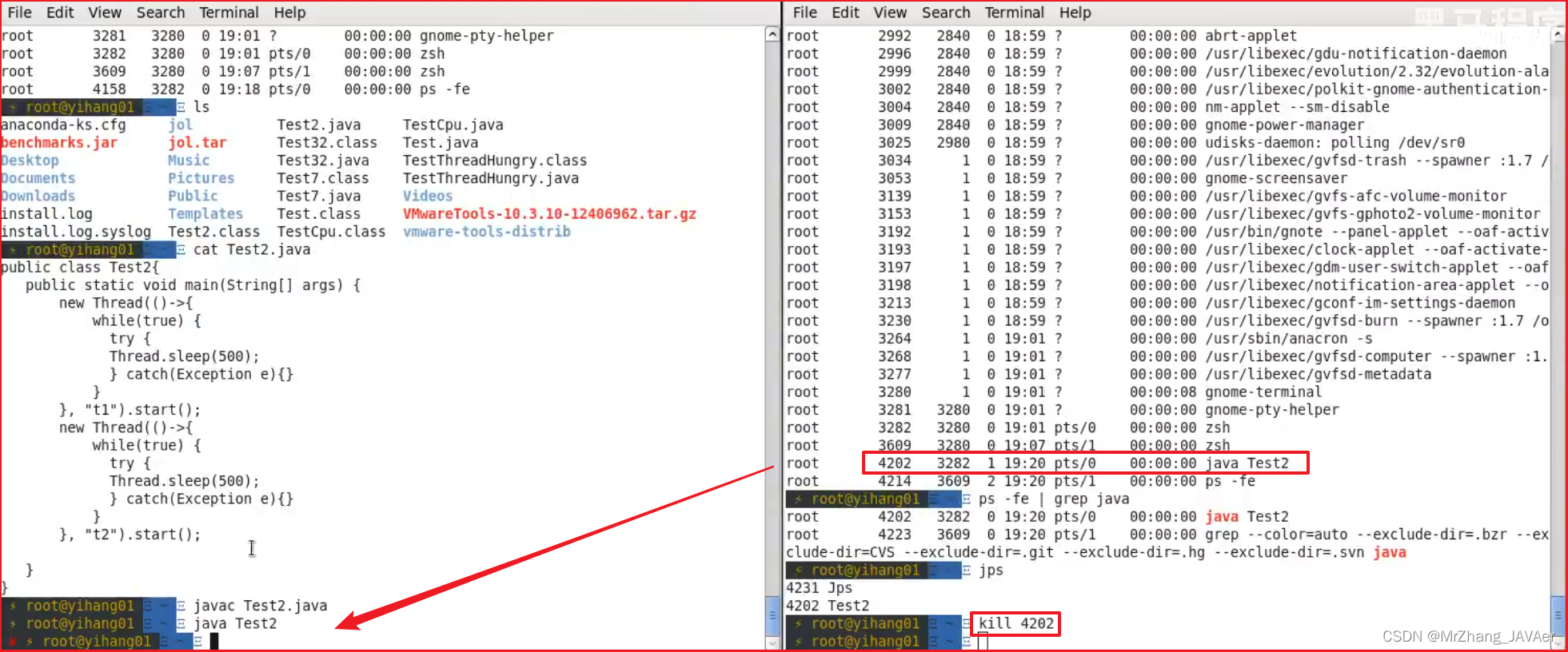
Task: Click the 'java Test2' row with PID 4202
Action: click(x=1085, y=463)
